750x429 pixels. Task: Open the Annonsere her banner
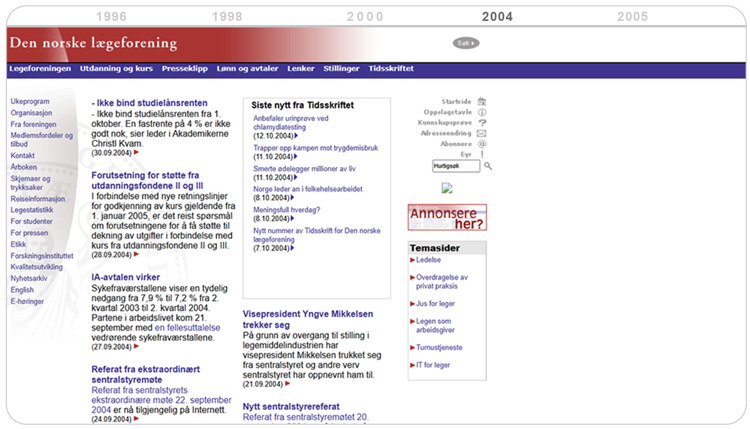click(x=447, y=217)
